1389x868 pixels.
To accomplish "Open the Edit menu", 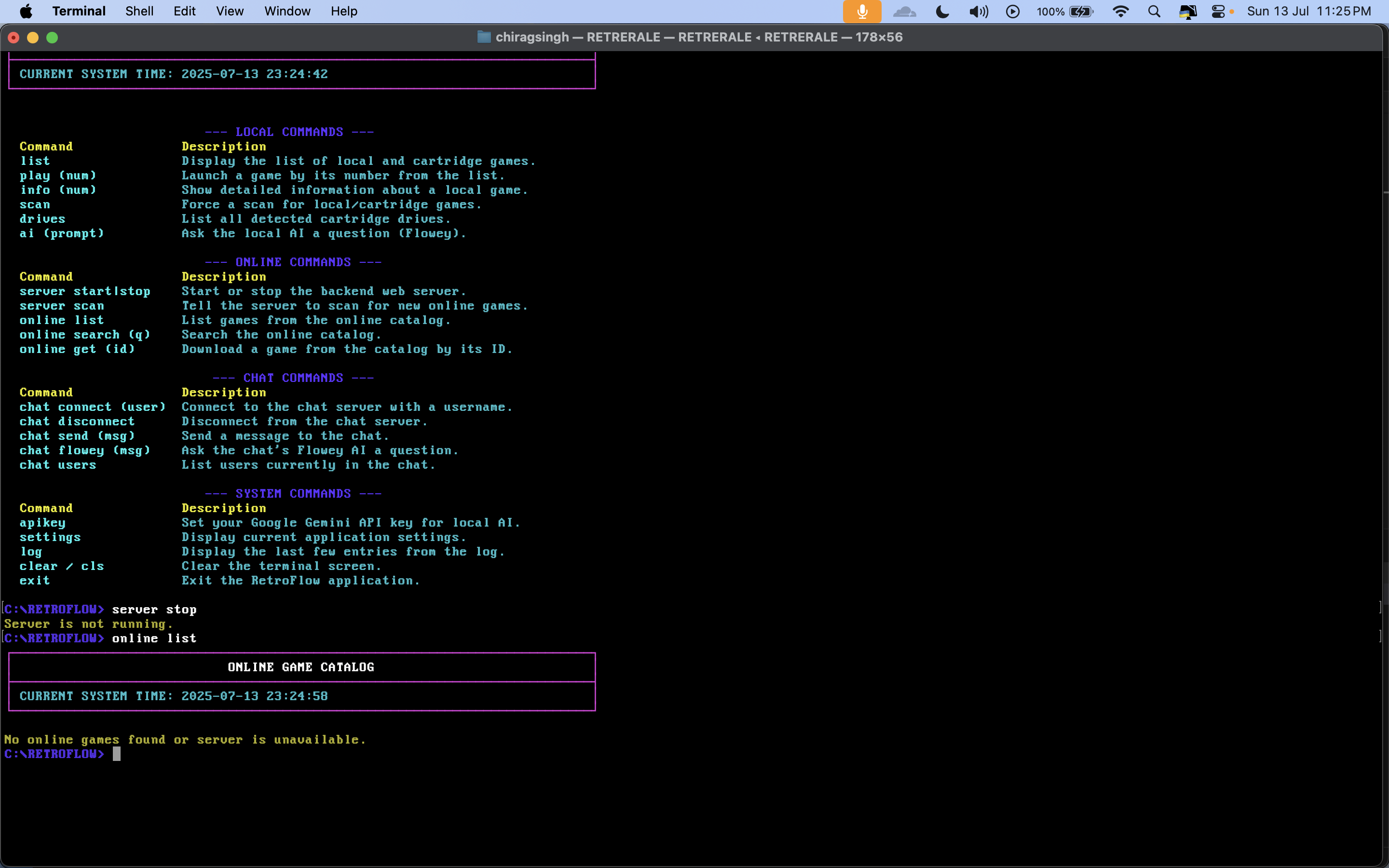I will click(x=184, y=12).
